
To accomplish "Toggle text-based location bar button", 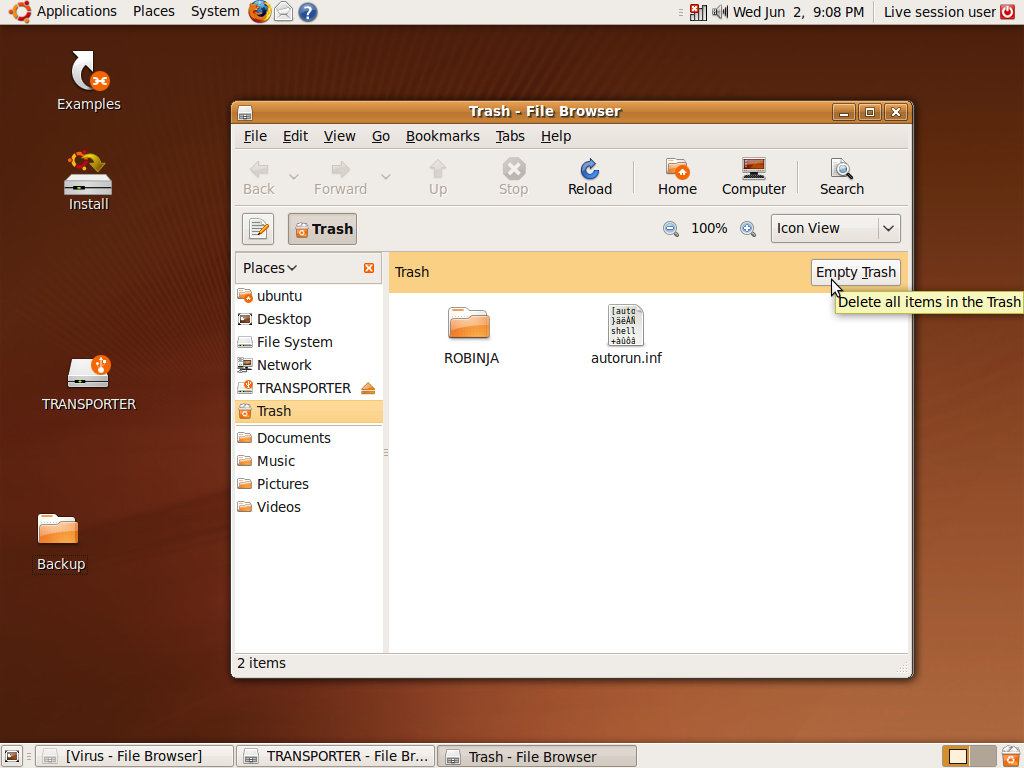I will click(258, 229).
